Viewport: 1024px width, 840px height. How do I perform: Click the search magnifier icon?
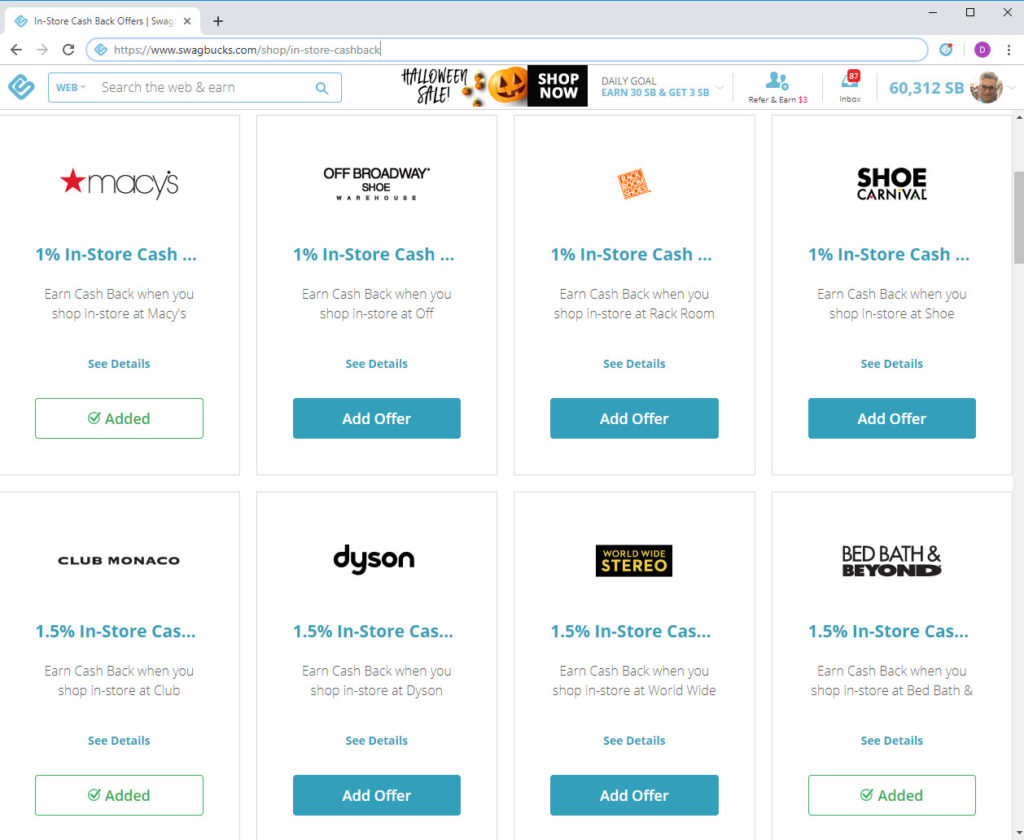(322, 88)
